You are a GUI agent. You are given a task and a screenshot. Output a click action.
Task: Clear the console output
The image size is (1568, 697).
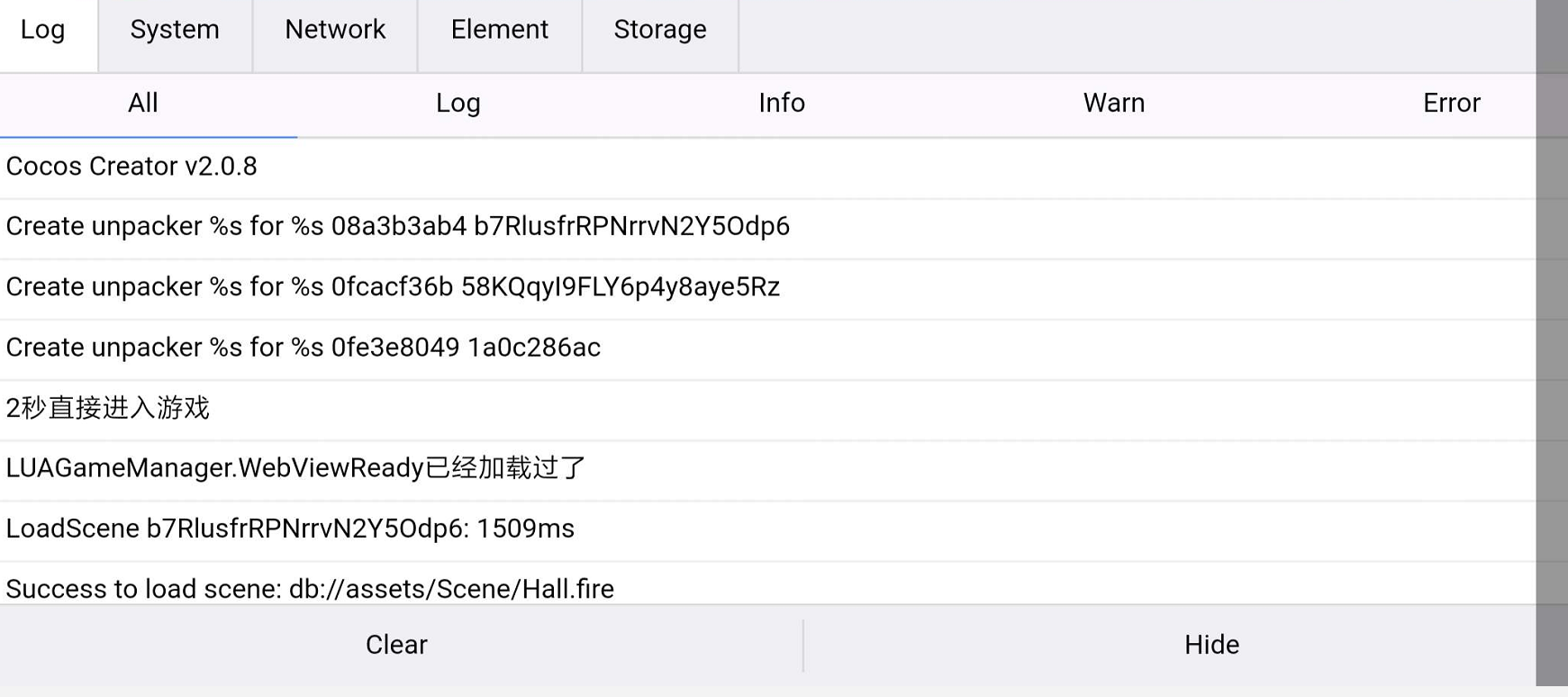tap(396, 645)
